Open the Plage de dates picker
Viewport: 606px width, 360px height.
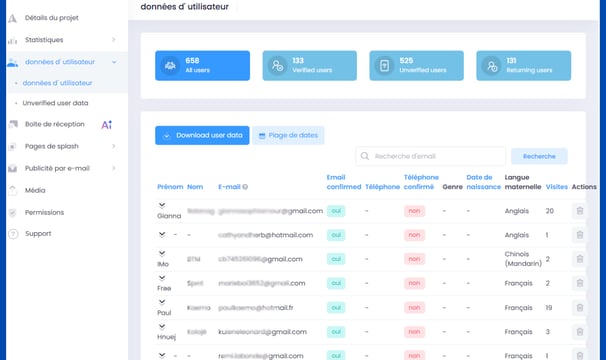[x=288, y=135]
